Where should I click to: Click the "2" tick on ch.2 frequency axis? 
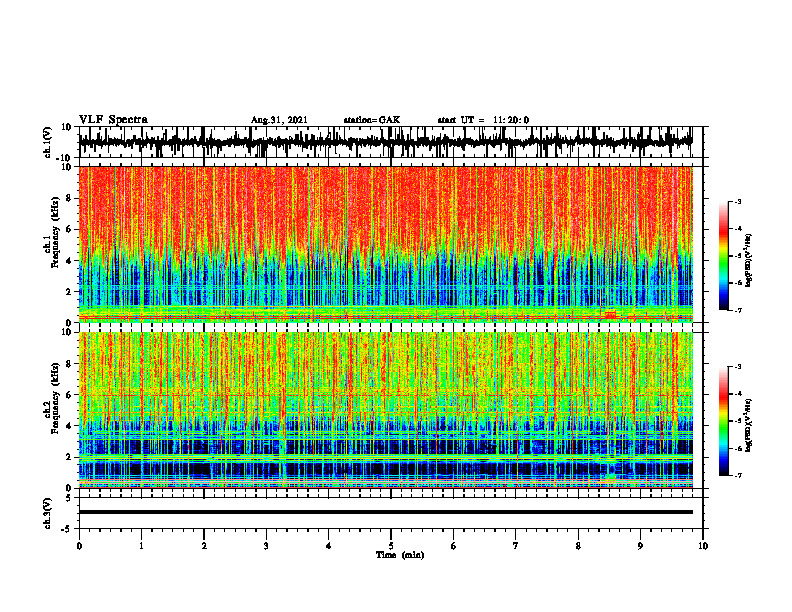70,457
